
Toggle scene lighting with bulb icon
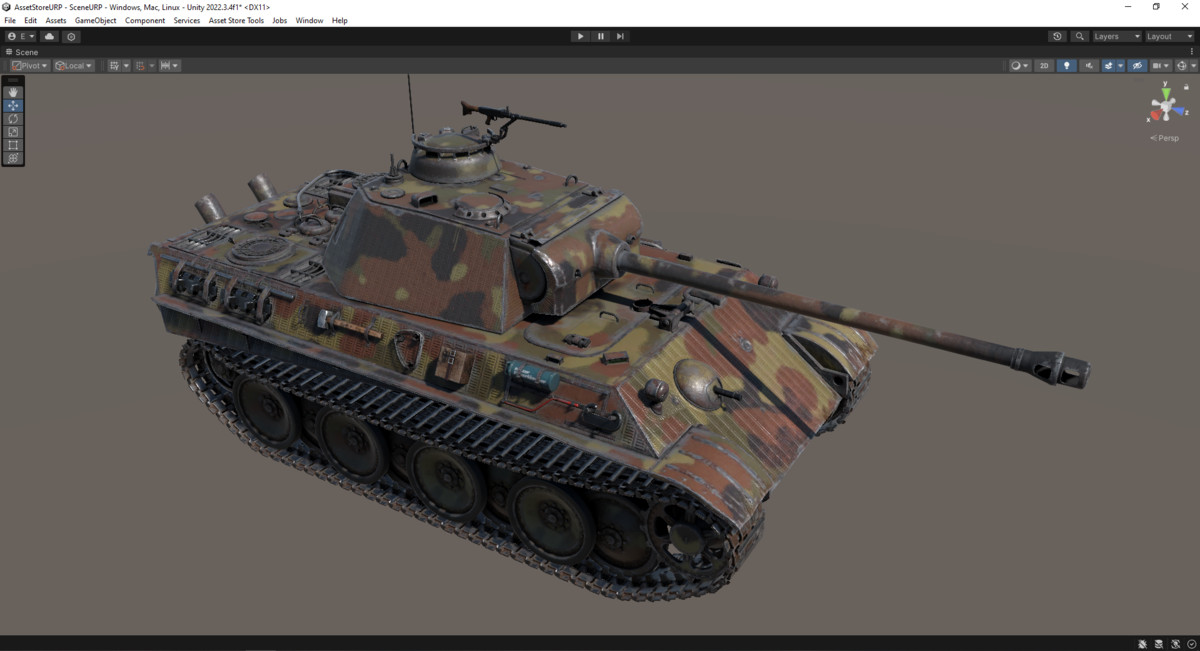pos(1066,64)
